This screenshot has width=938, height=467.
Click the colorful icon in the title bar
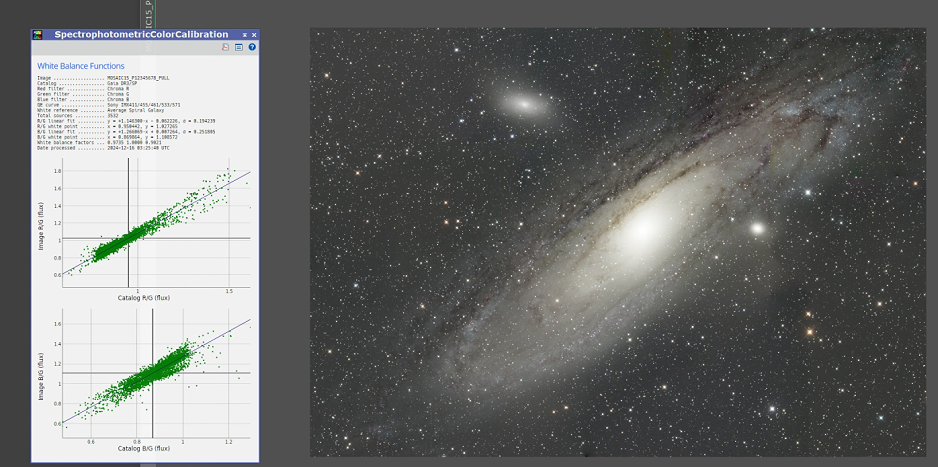38,34
